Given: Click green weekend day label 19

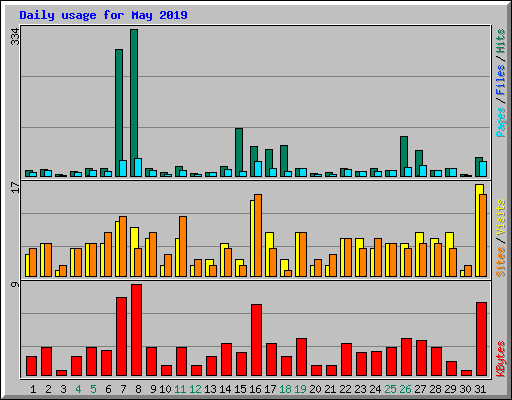Looking at the screenshot, I should coord(300,389).
